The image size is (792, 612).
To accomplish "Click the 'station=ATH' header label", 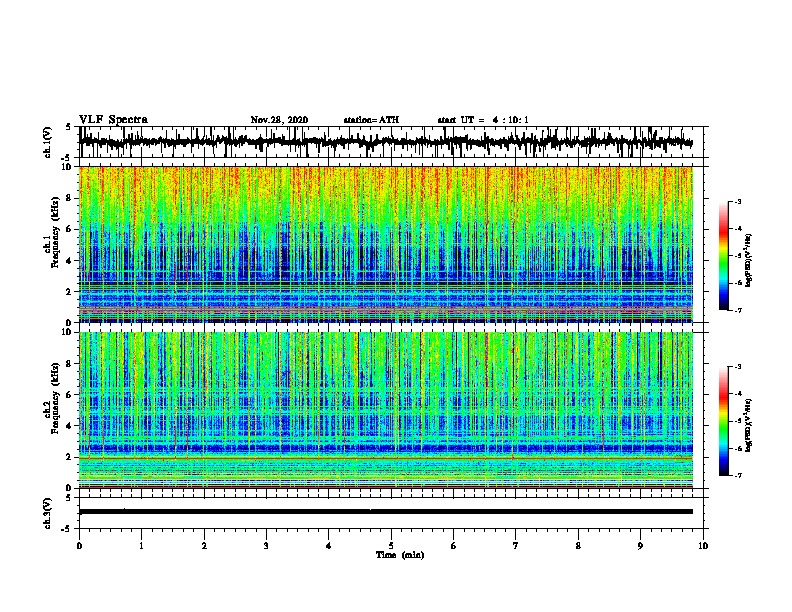I will point(371,120).
